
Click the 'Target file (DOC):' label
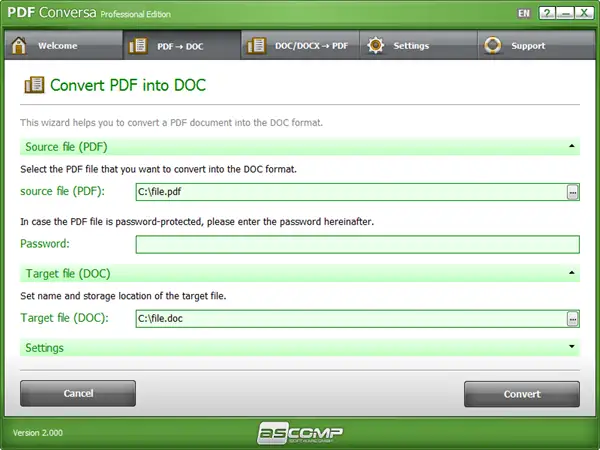coord(64,318)
